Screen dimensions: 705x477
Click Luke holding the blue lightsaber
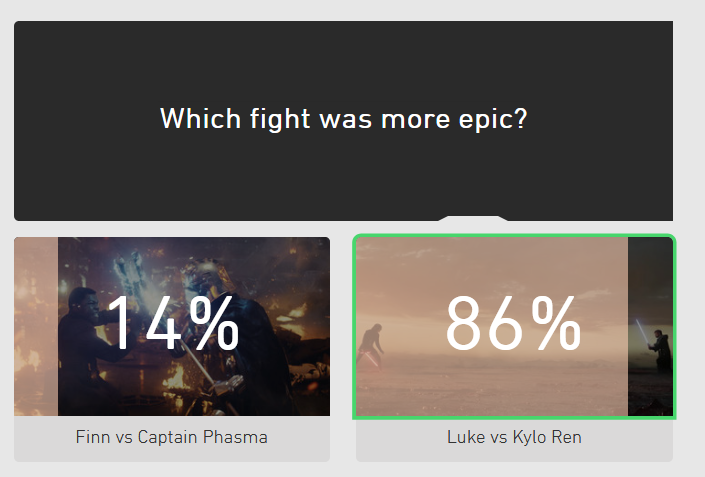[x=657, y=348]
